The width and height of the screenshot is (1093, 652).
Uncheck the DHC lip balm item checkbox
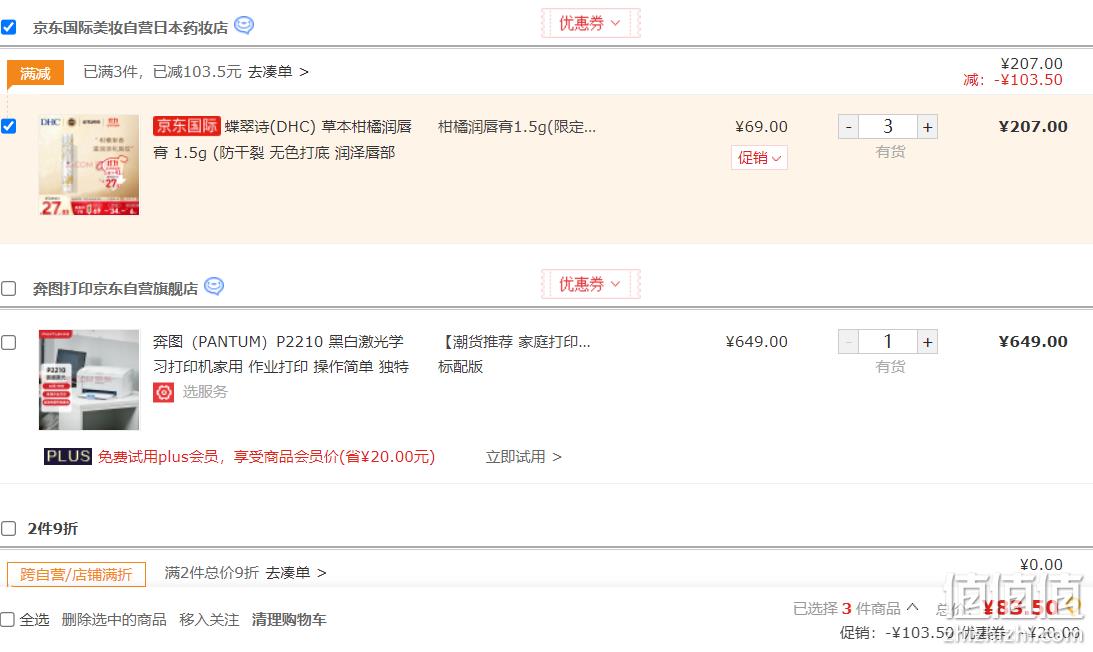pos(8,126)
